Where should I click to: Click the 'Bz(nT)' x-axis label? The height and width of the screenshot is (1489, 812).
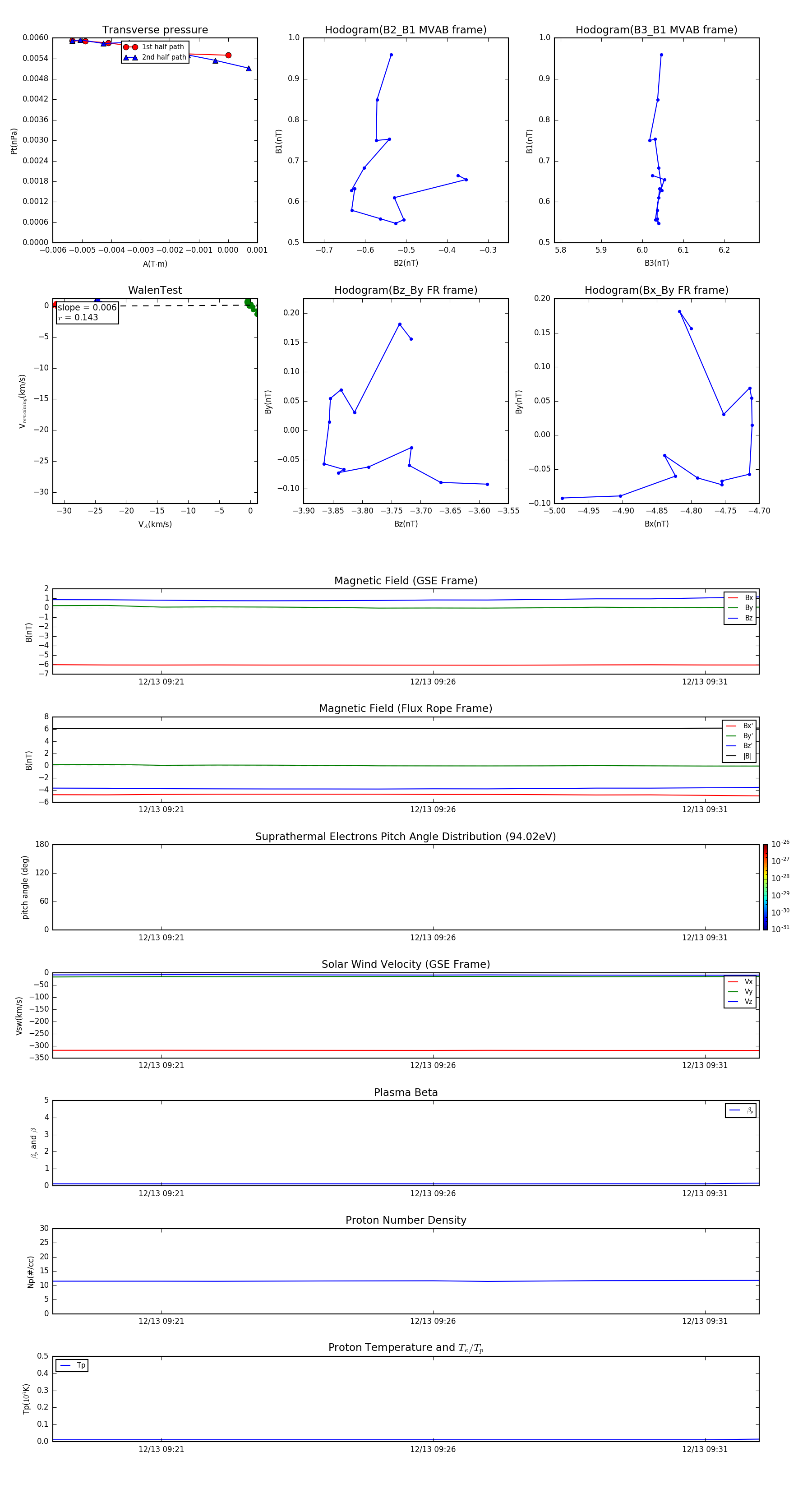click(x=406, y=524)
